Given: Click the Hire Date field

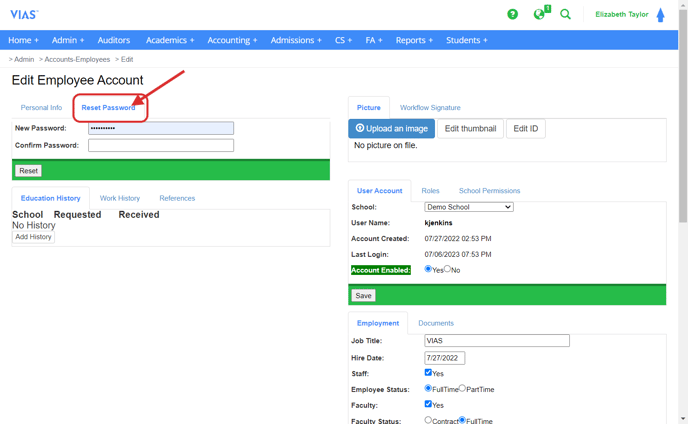Looking at the screenshot, I should coord(444,358).
